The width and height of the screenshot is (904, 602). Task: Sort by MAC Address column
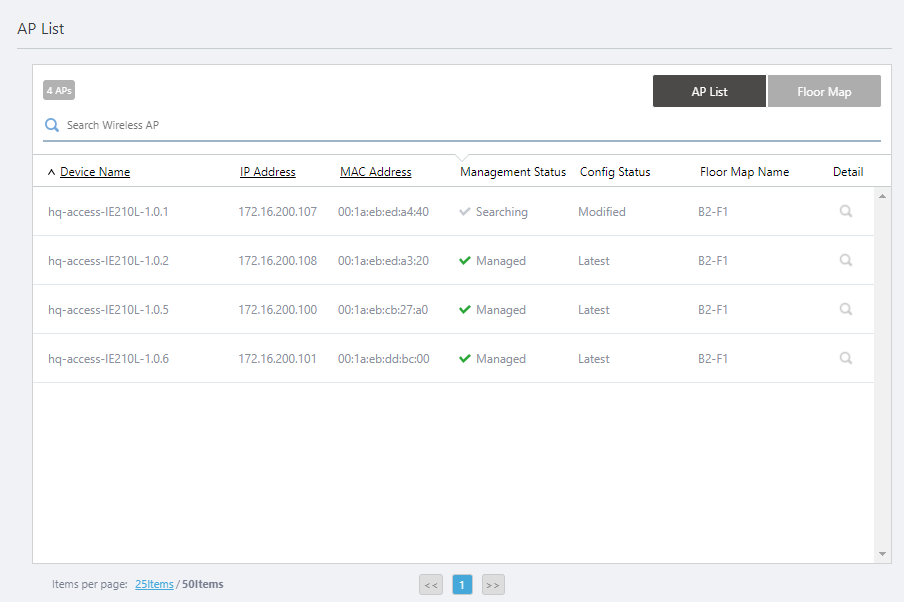click(x=376, y=172)
